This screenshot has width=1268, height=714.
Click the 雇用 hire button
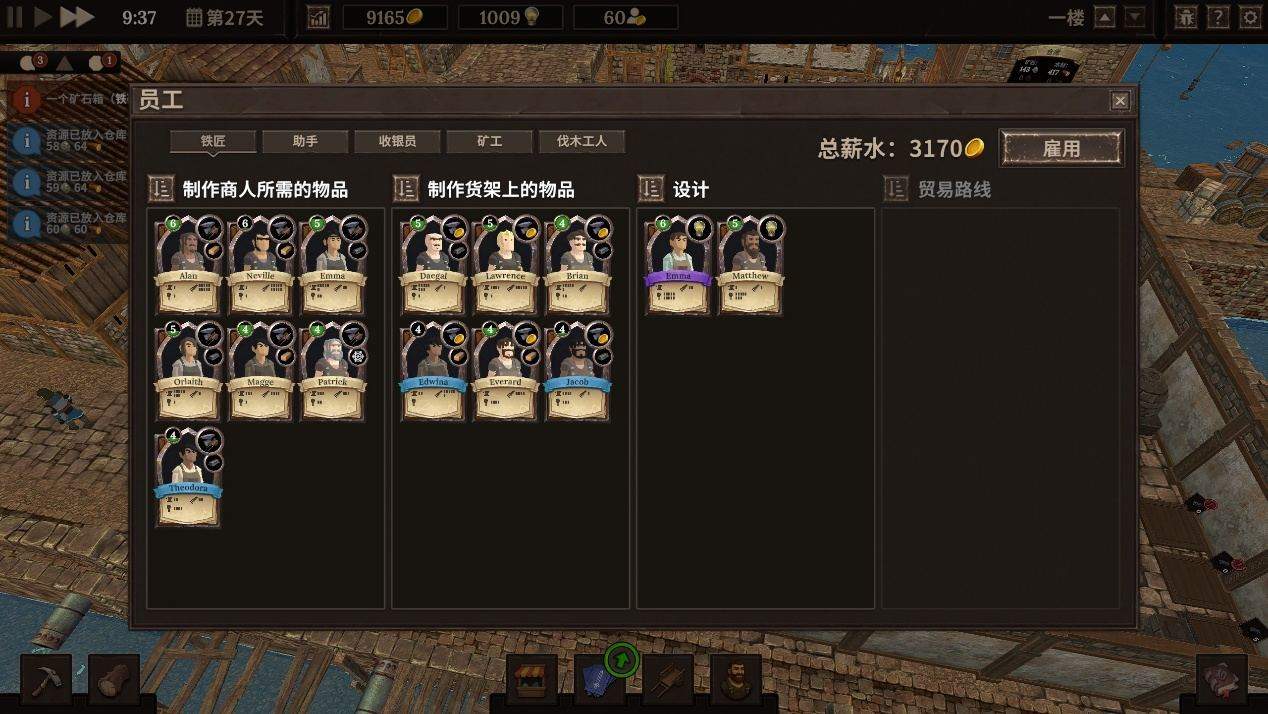point(1062,148)
